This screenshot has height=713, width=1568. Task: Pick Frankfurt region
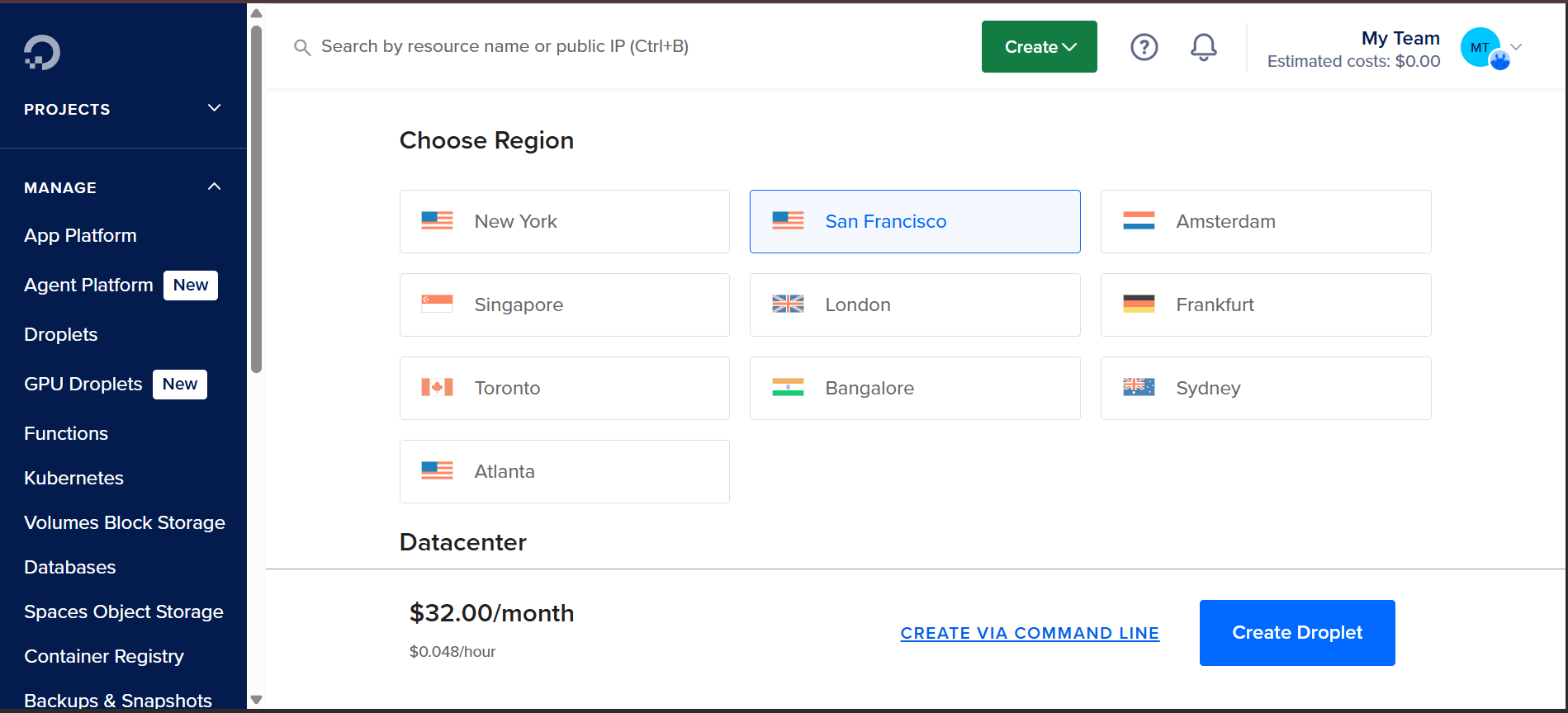click(x=1266, y=305)
